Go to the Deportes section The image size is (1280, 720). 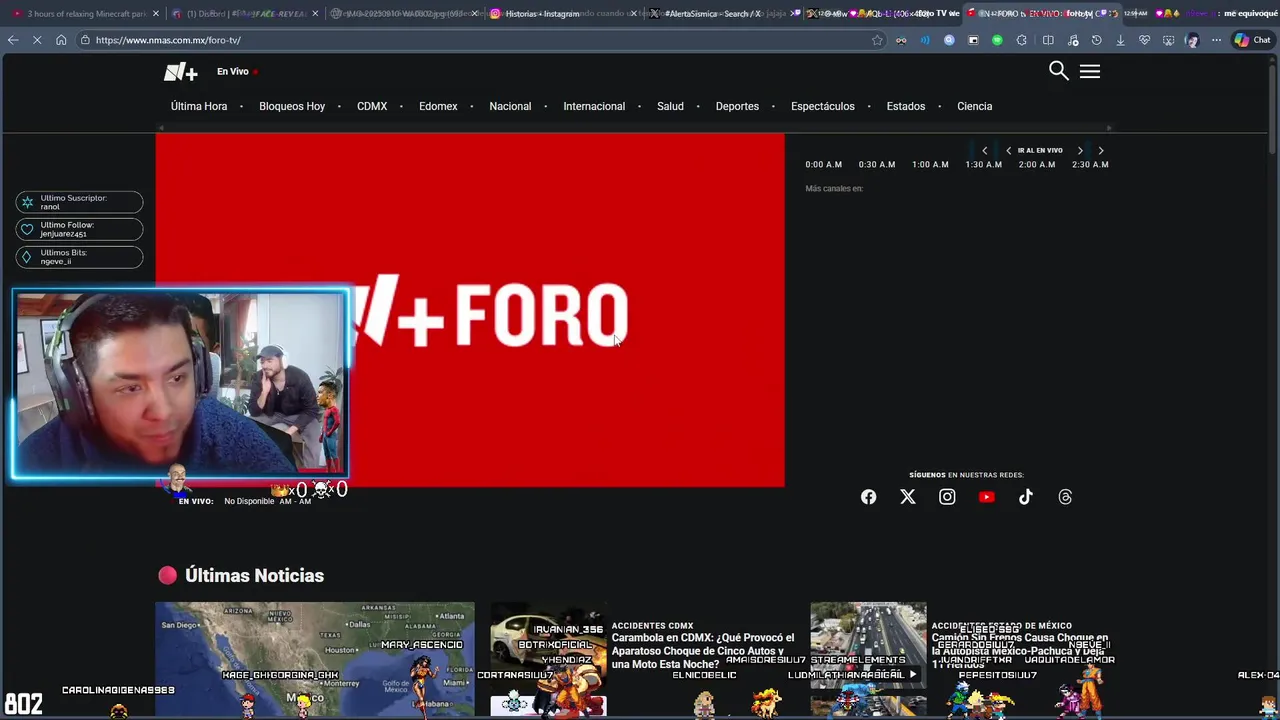(737, 106)
